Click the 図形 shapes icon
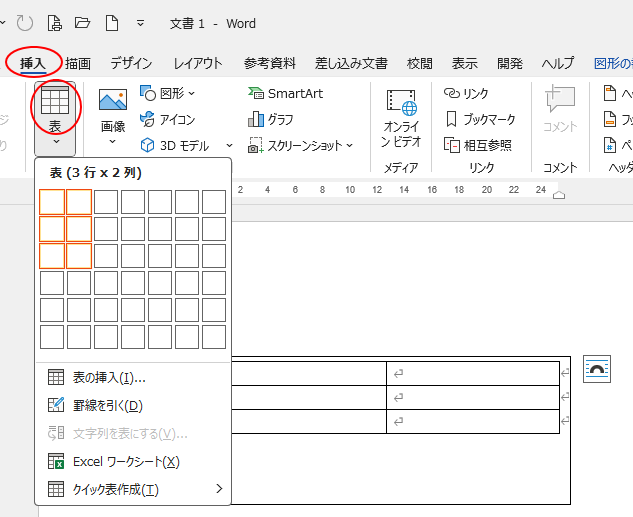 [x=148, y=93]
